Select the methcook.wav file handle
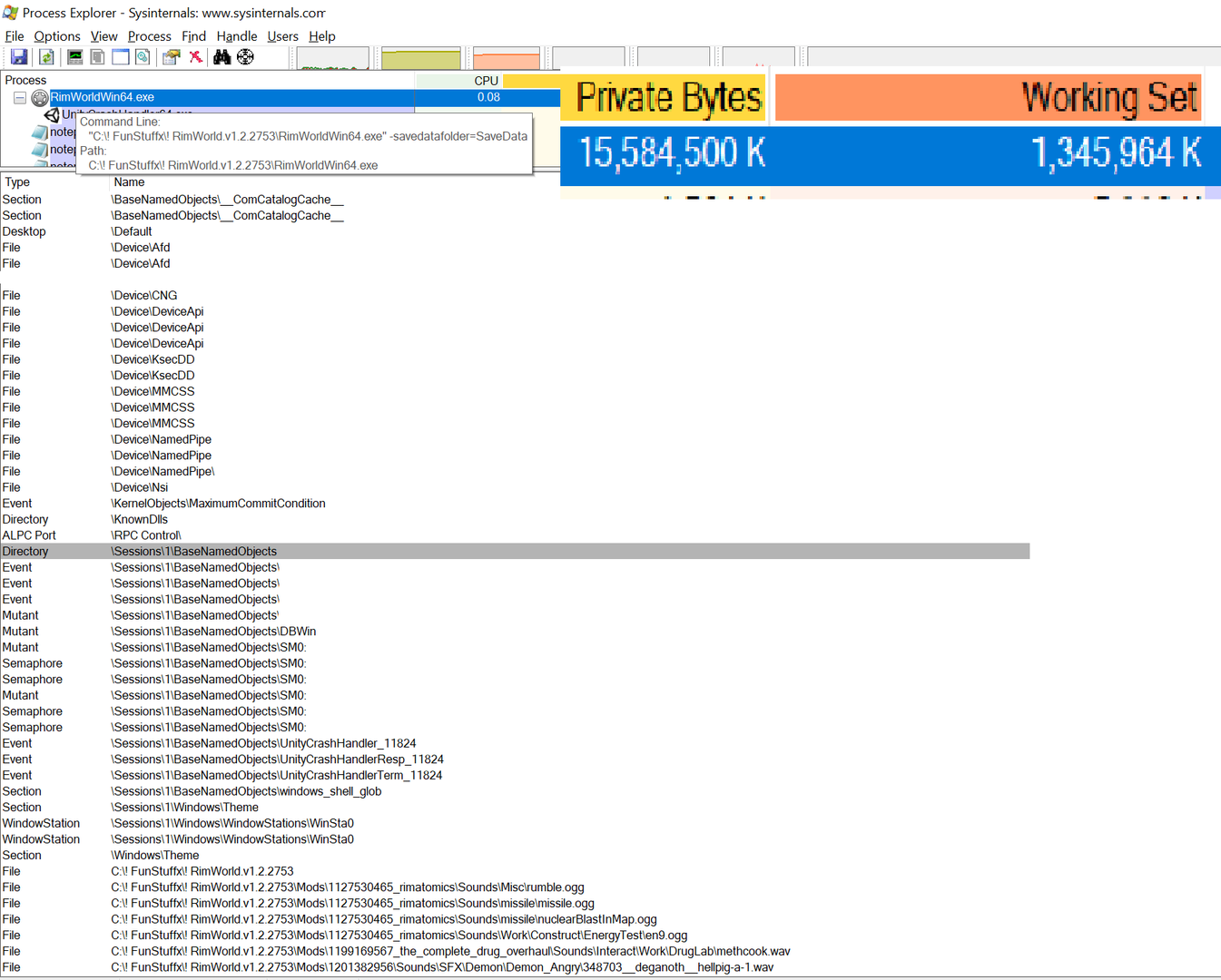Screen dimensions: 1221x980 515,952
